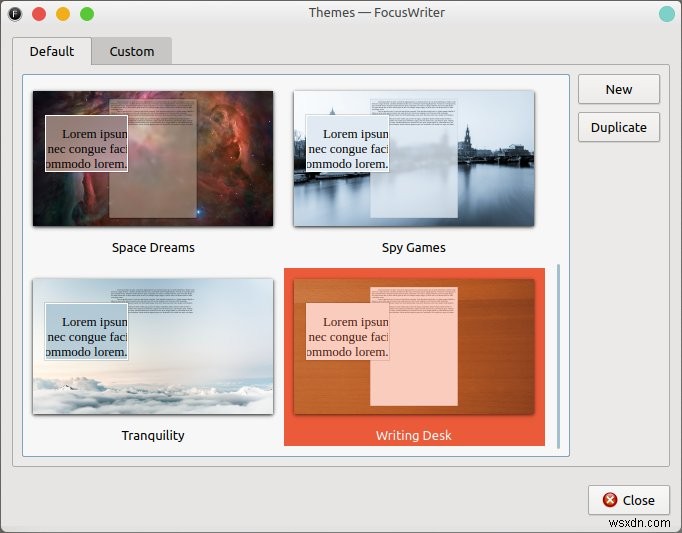Click the teal circle in title bar corner
682x533 pixels.
(667, 13)
